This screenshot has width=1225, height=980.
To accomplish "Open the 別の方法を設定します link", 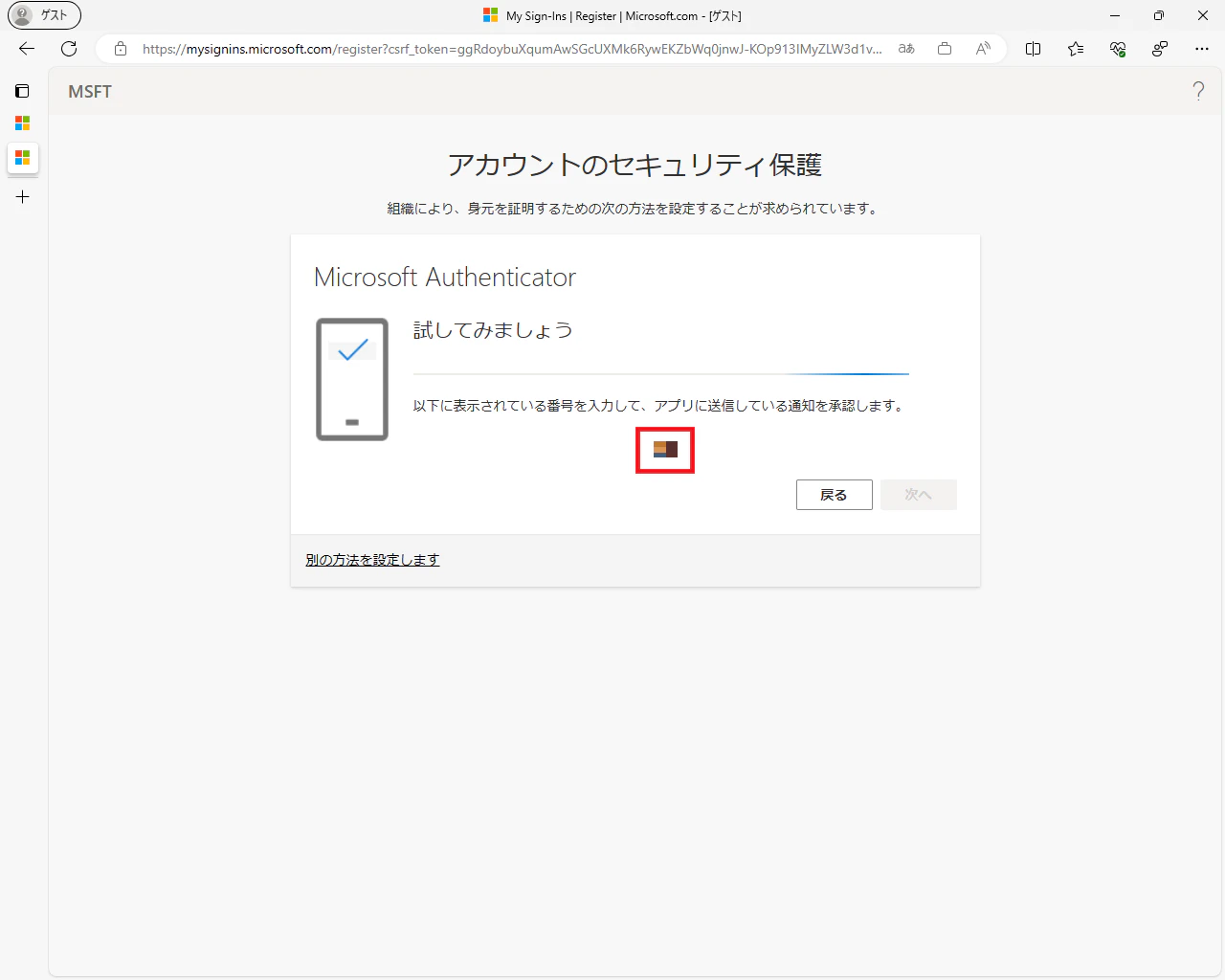I will tap(372, 560).
